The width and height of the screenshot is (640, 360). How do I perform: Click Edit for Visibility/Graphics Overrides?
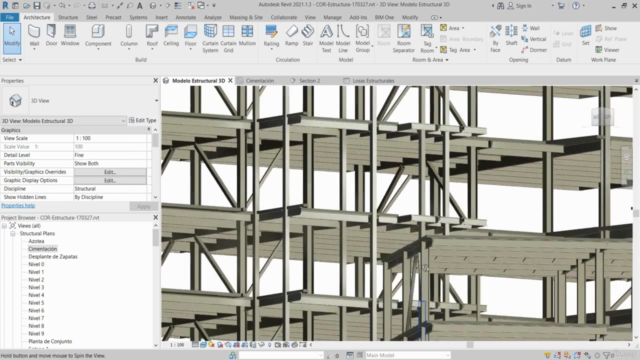point(110,172)
